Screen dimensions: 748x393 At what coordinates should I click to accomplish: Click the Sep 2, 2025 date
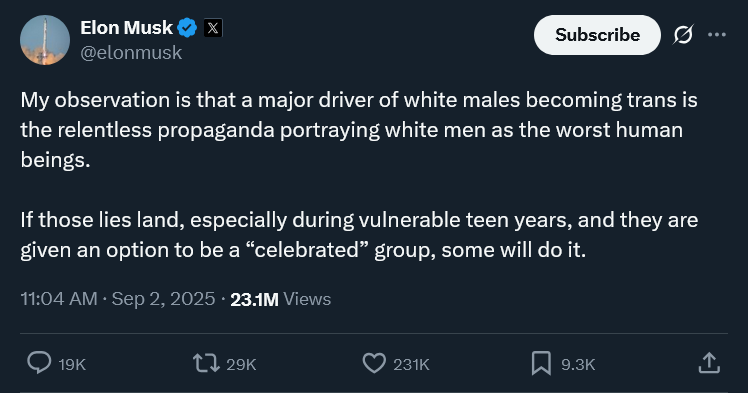[x=163, y=299]
